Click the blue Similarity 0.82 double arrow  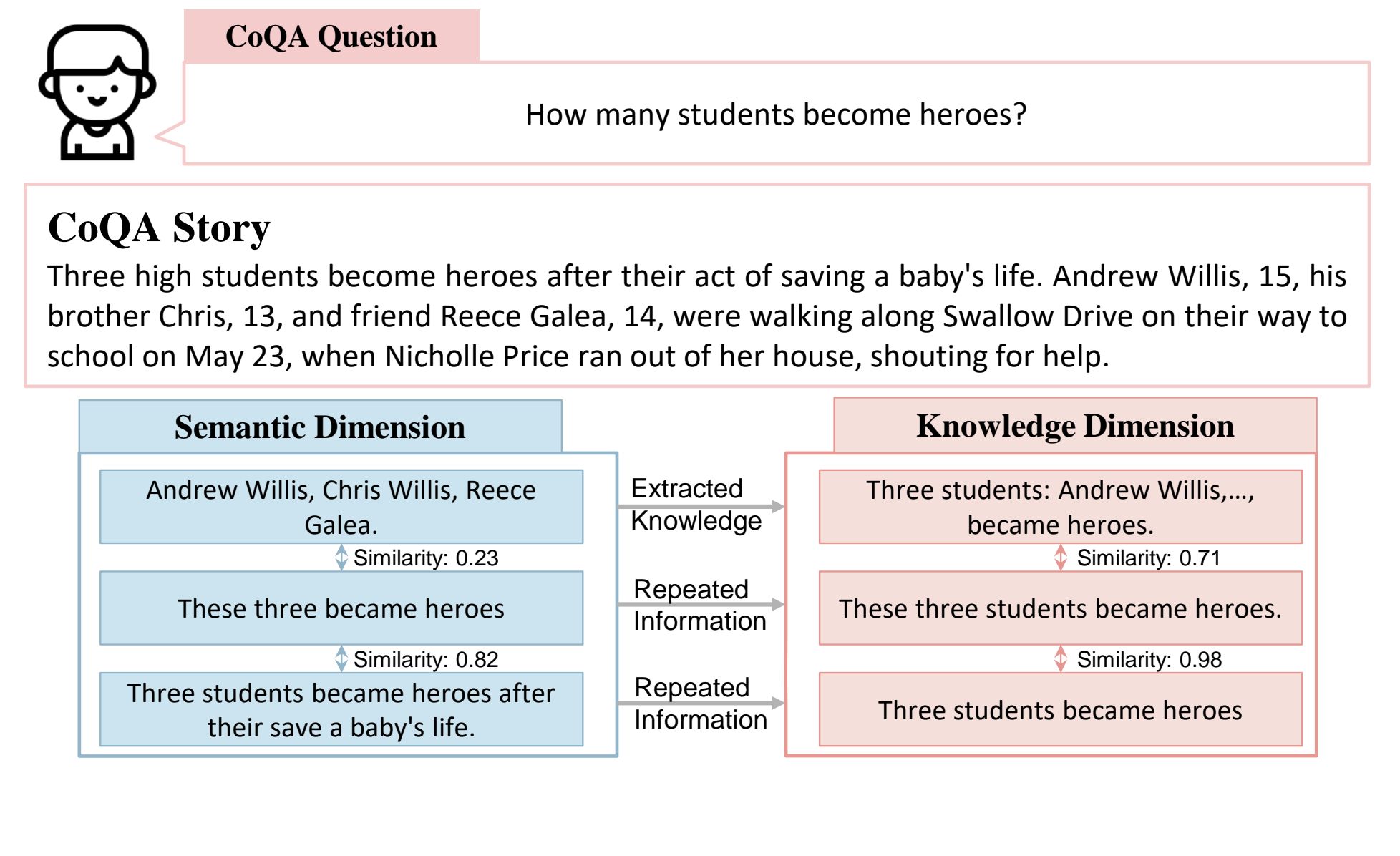341,659
